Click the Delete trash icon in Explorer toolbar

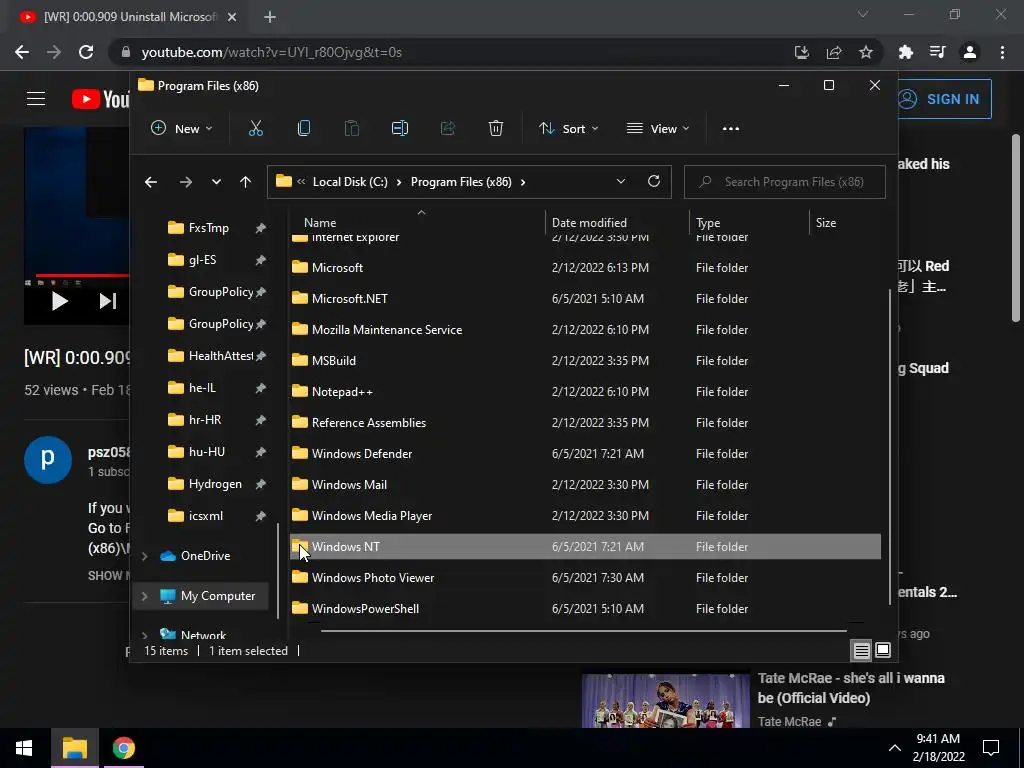[496, 129]
